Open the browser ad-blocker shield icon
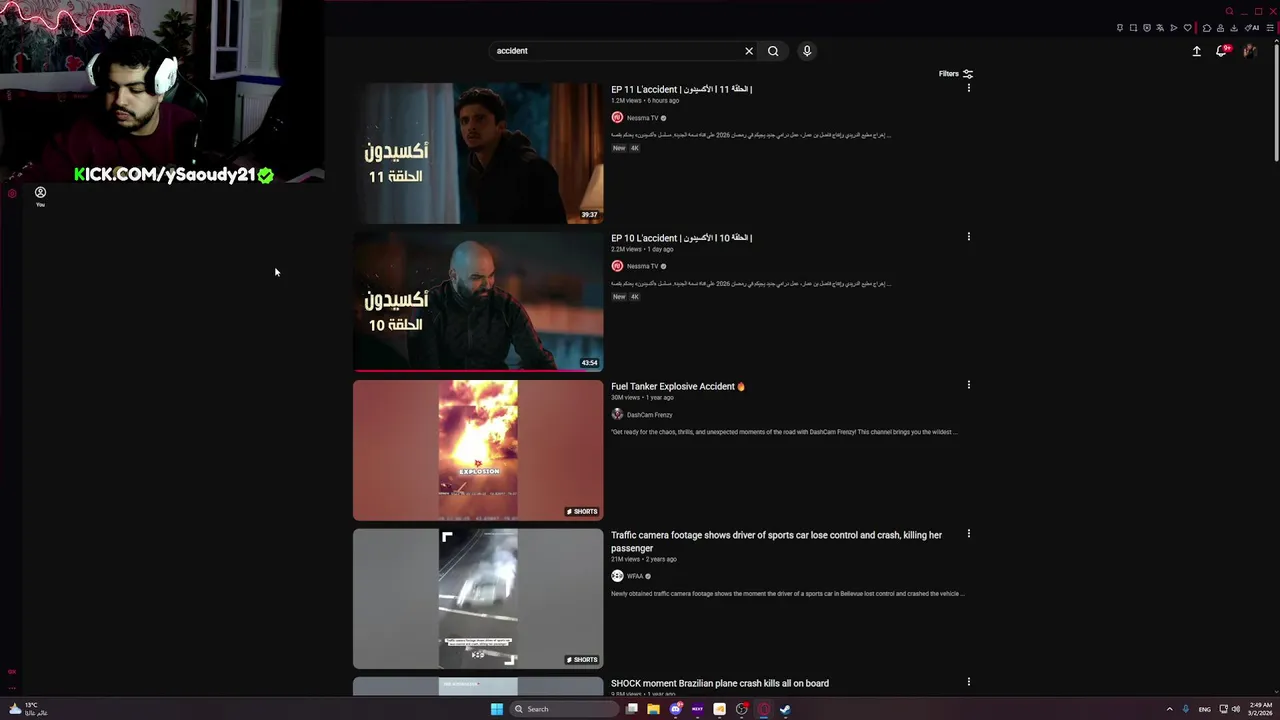 1147,28
